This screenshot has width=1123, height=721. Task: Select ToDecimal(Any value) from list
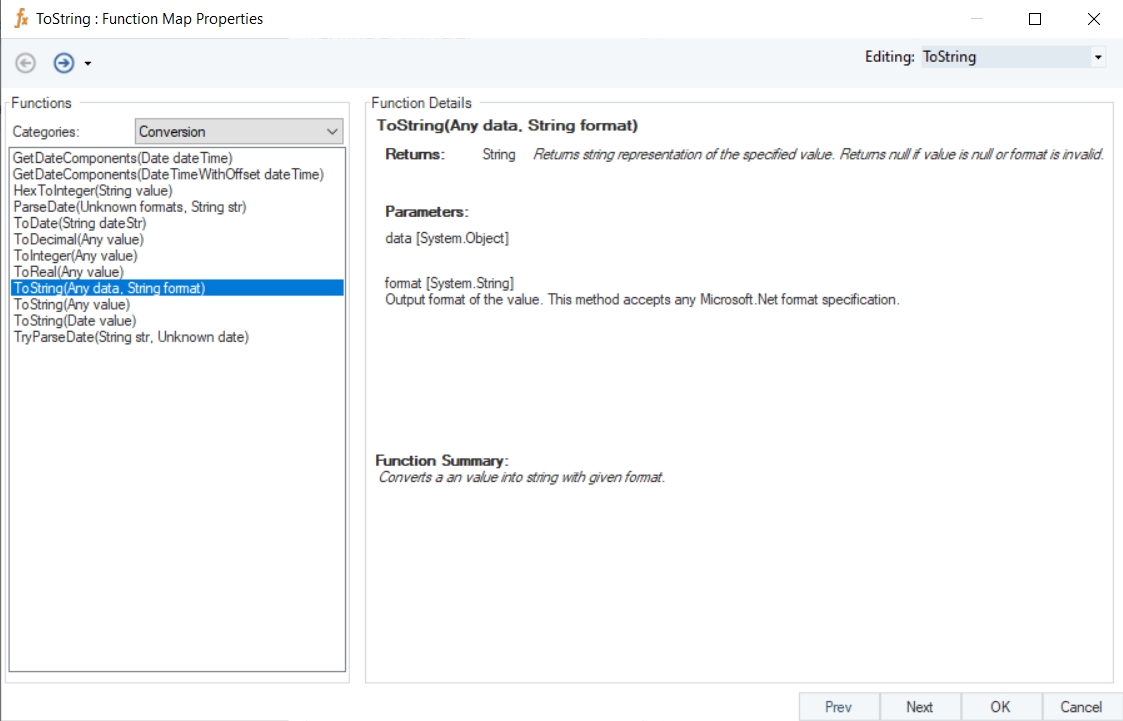click(x=79, y=239)
